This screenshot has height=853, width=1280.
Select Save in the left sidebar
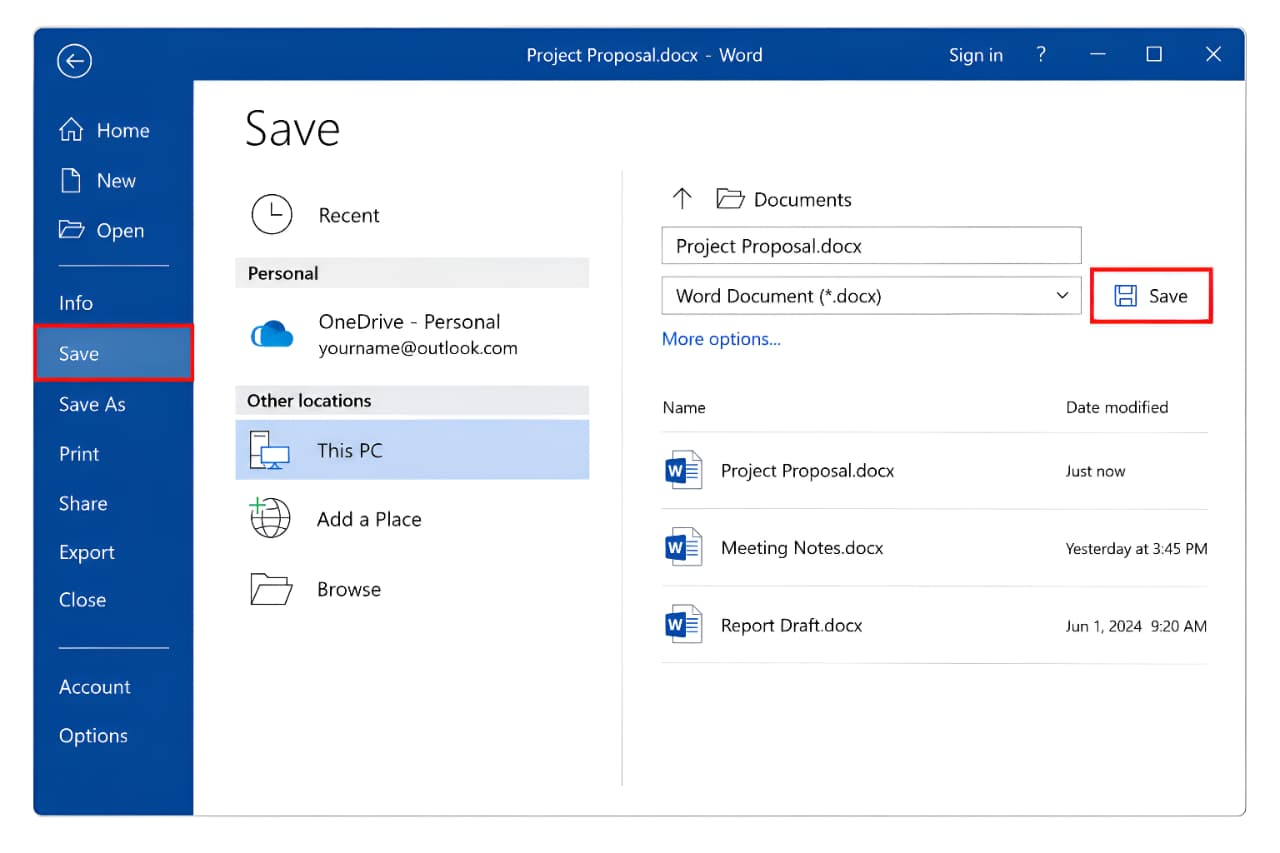point(113,353)
